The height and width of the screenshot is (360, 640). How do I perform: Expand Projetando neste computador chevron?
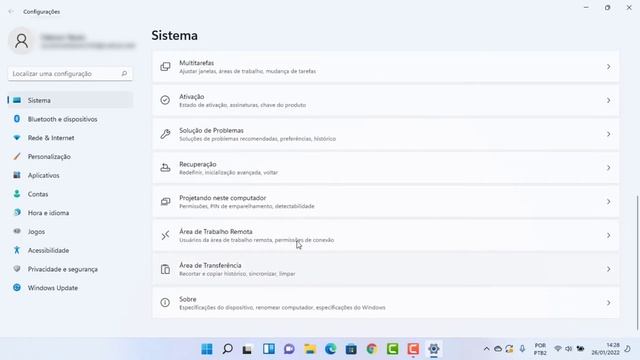coord(608,202)
